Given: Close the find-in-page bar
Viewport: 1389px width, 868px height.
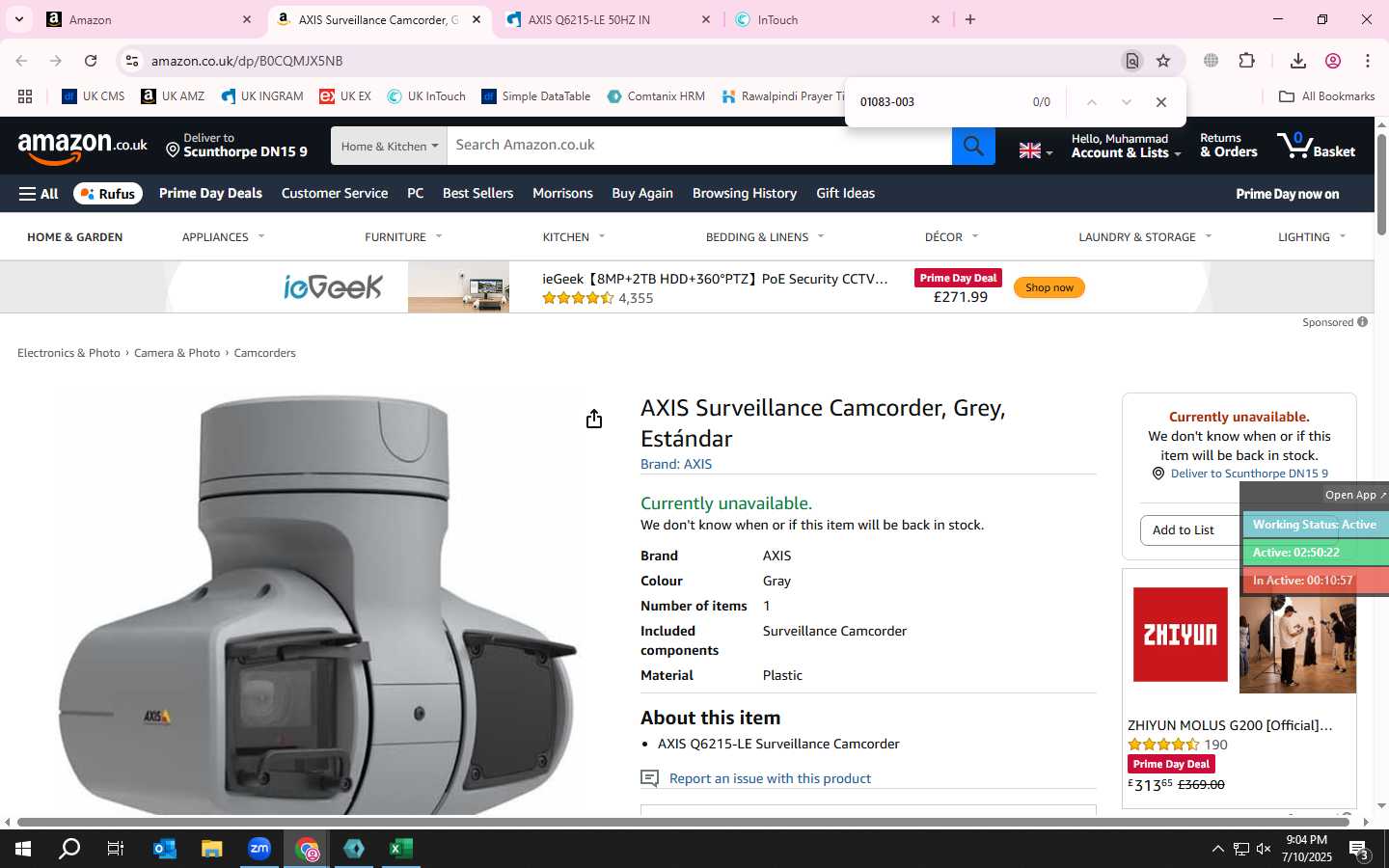Looking at the screenshot, I should coord(1161,102).
